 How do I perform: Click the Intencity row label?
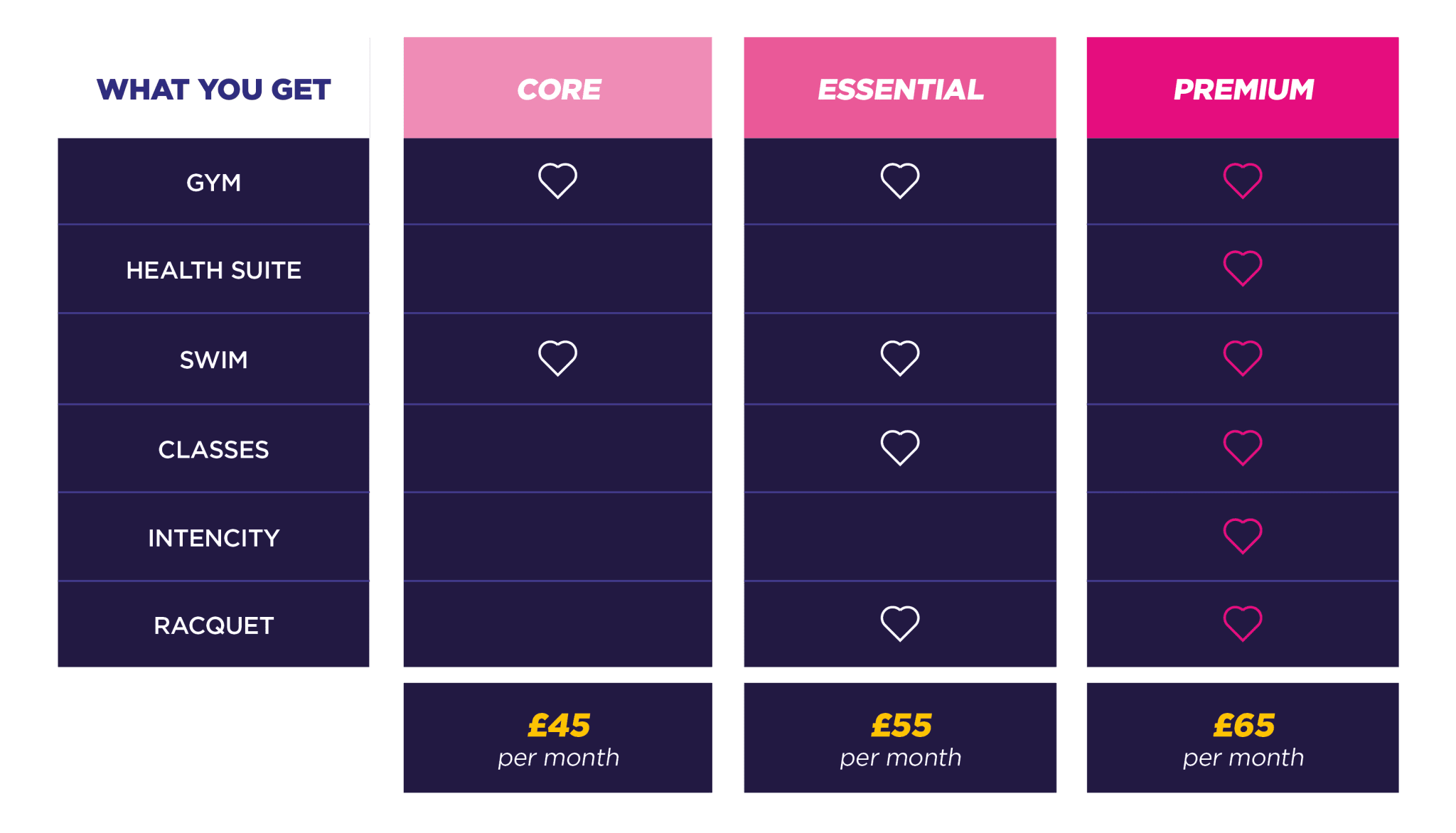coord(213,538)
